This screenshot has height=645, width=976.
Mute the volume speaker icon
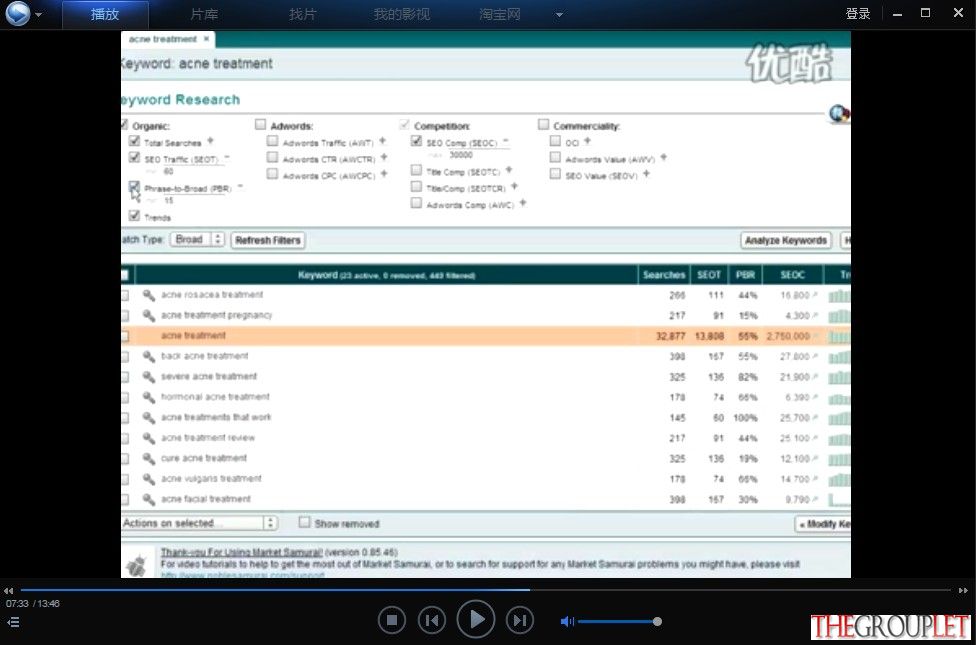tap(566, 621)
